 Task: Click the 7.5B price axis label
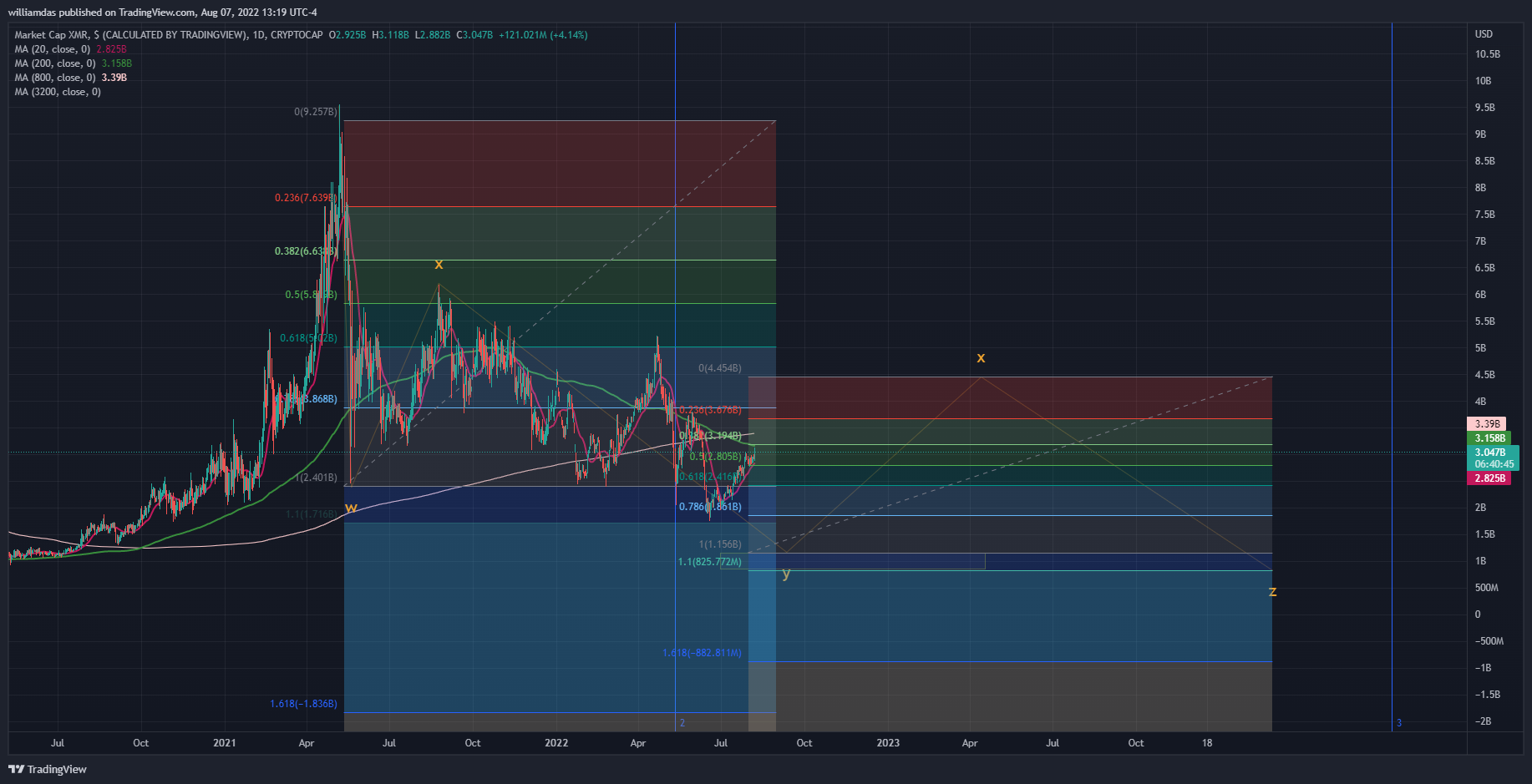[1485, 215]
